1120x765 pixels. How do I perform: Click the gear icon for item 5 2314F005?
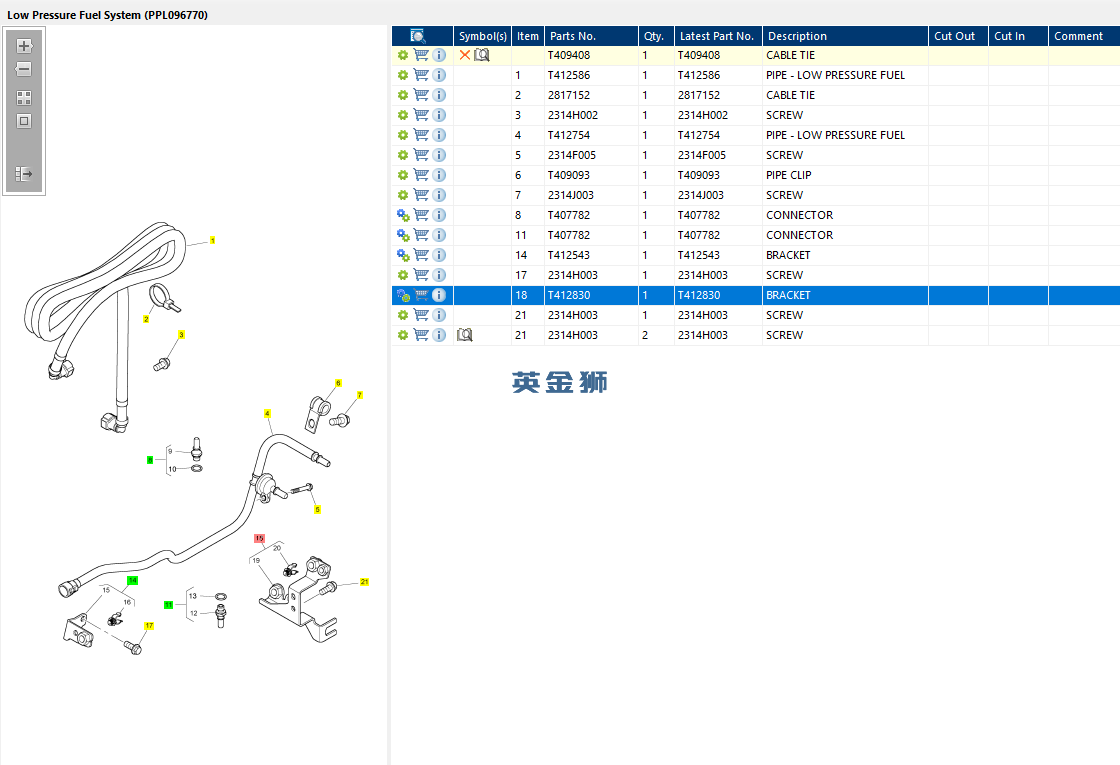point(403,155)
